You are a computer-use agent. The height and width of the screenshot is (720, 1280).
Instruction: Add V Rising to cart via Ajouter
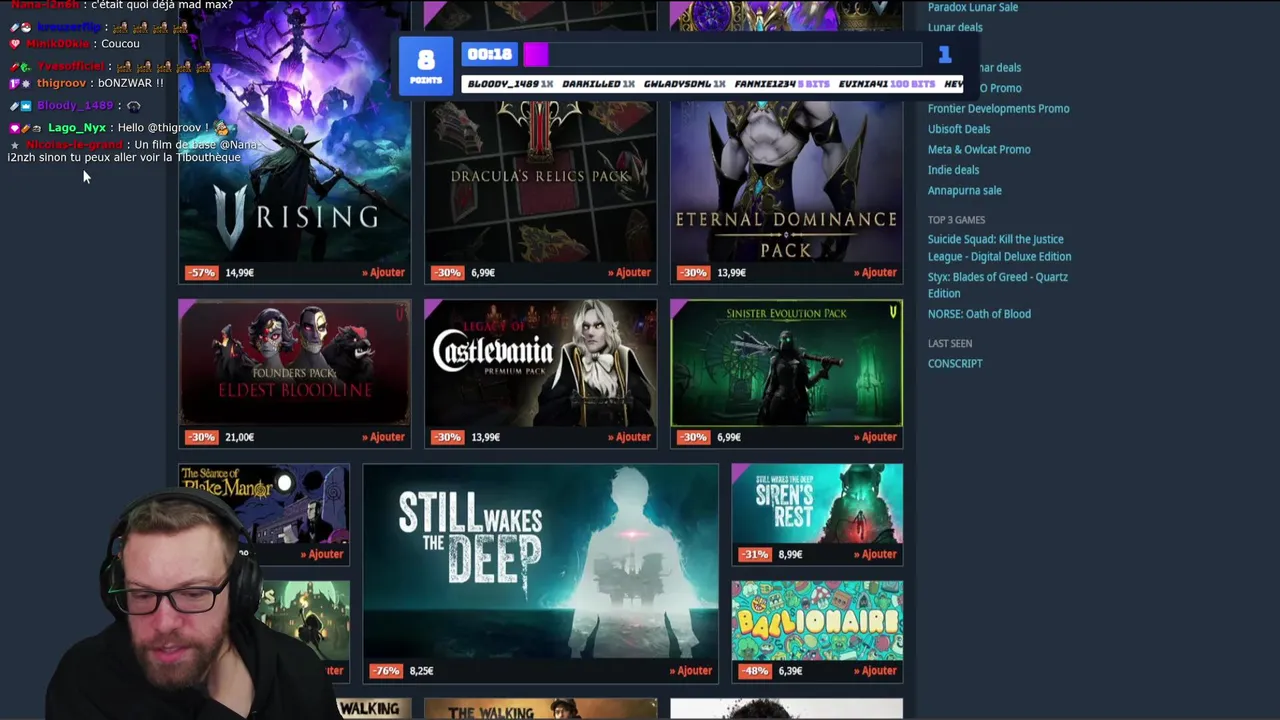pyautogui.click(x=383, y=273)
